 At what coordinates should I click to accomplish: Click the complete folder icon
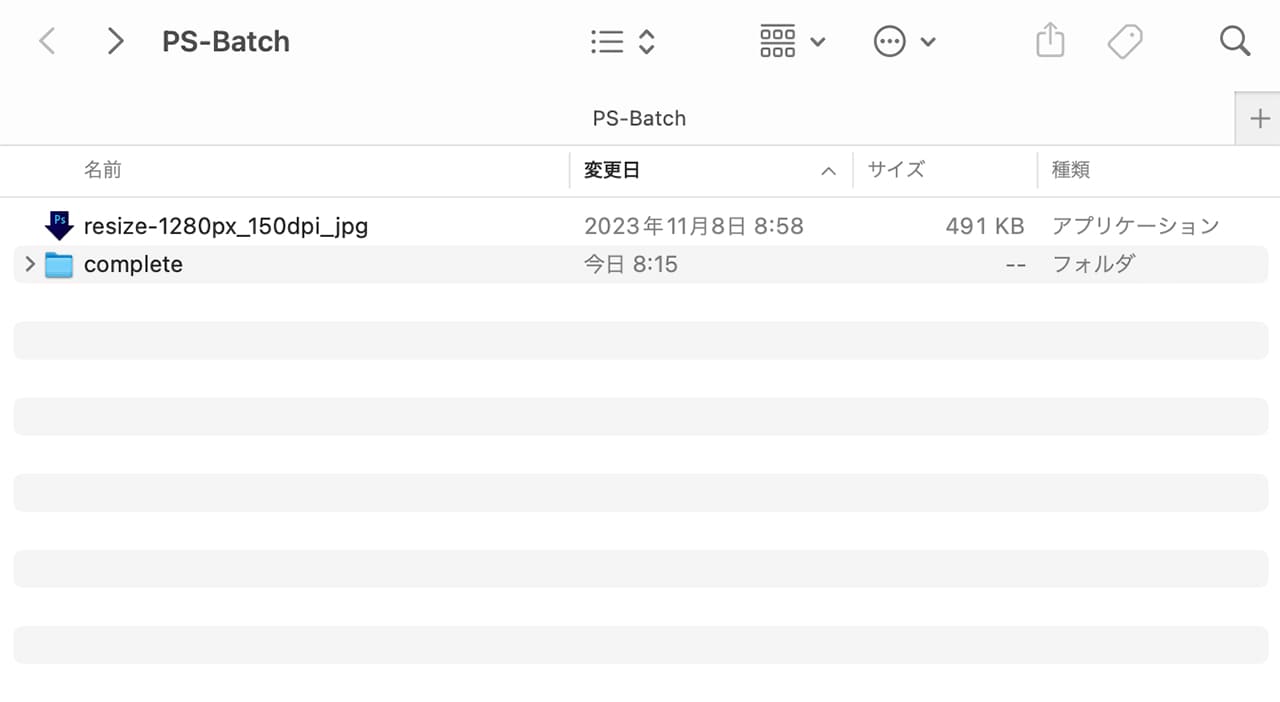click(x=60, y=265)
